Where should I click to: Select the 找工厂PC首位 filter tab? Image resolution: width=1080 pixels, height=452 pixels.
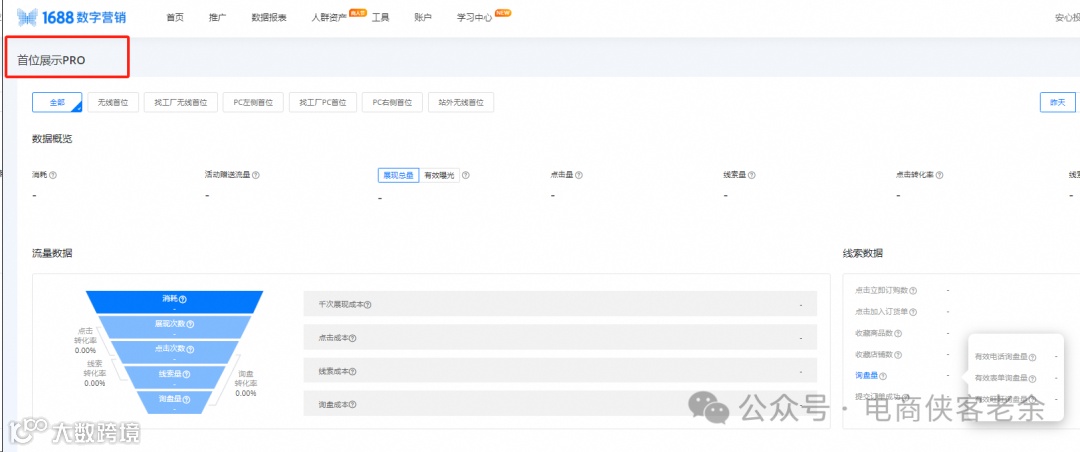(323, 103)
